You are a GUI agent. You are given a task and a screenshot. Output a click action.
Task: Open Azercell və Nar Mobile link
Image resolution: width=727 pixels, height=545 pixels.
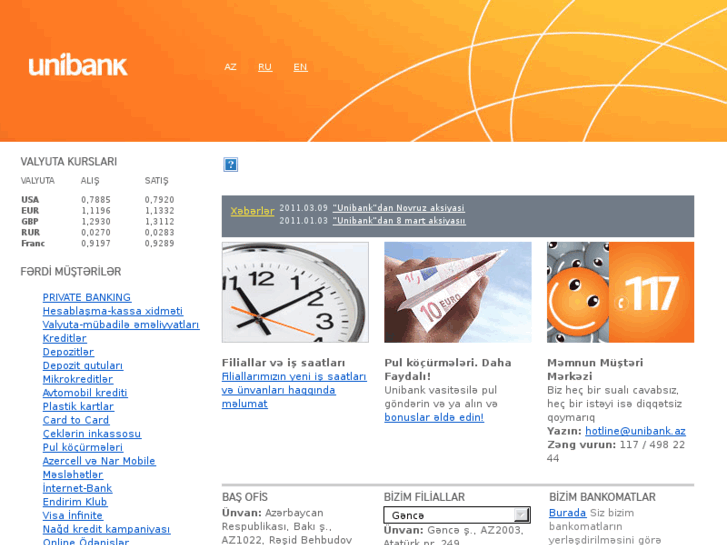pyautogui.click(x=99, y=461)
